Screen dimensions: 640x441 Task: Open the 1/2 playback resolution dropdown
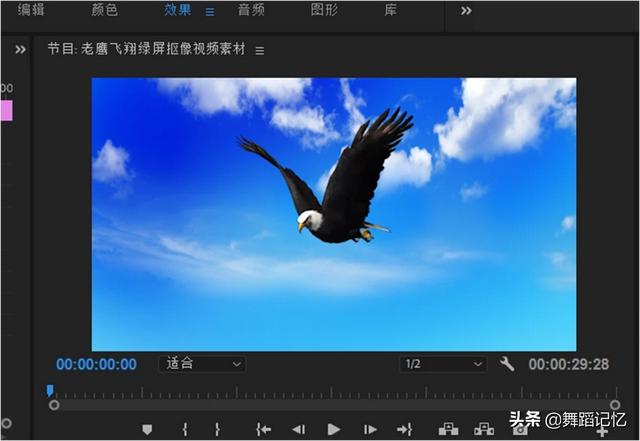[x=442, y=364]
